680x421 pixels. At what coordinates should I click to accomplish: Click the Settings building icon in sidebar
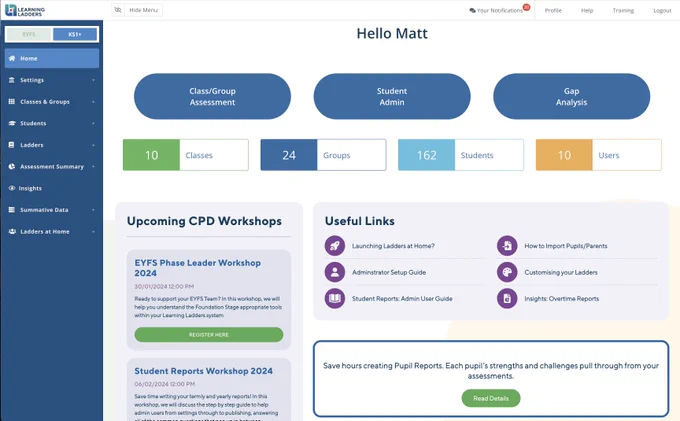tap(12, 80)
